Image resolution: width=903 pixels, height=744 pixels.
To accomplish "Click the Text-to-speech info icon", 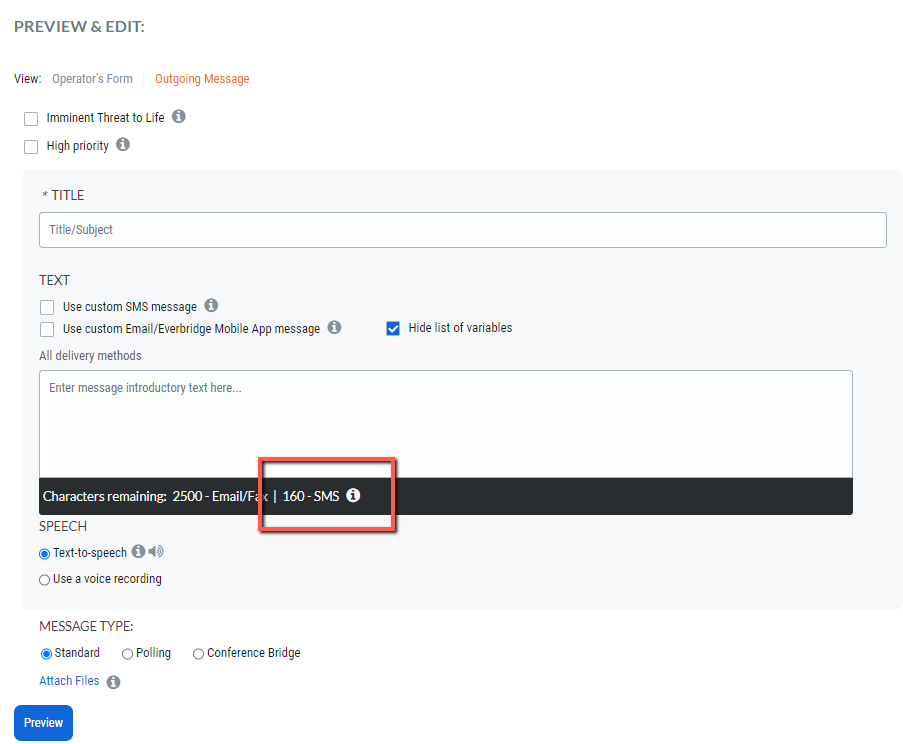I will (139, 551).
